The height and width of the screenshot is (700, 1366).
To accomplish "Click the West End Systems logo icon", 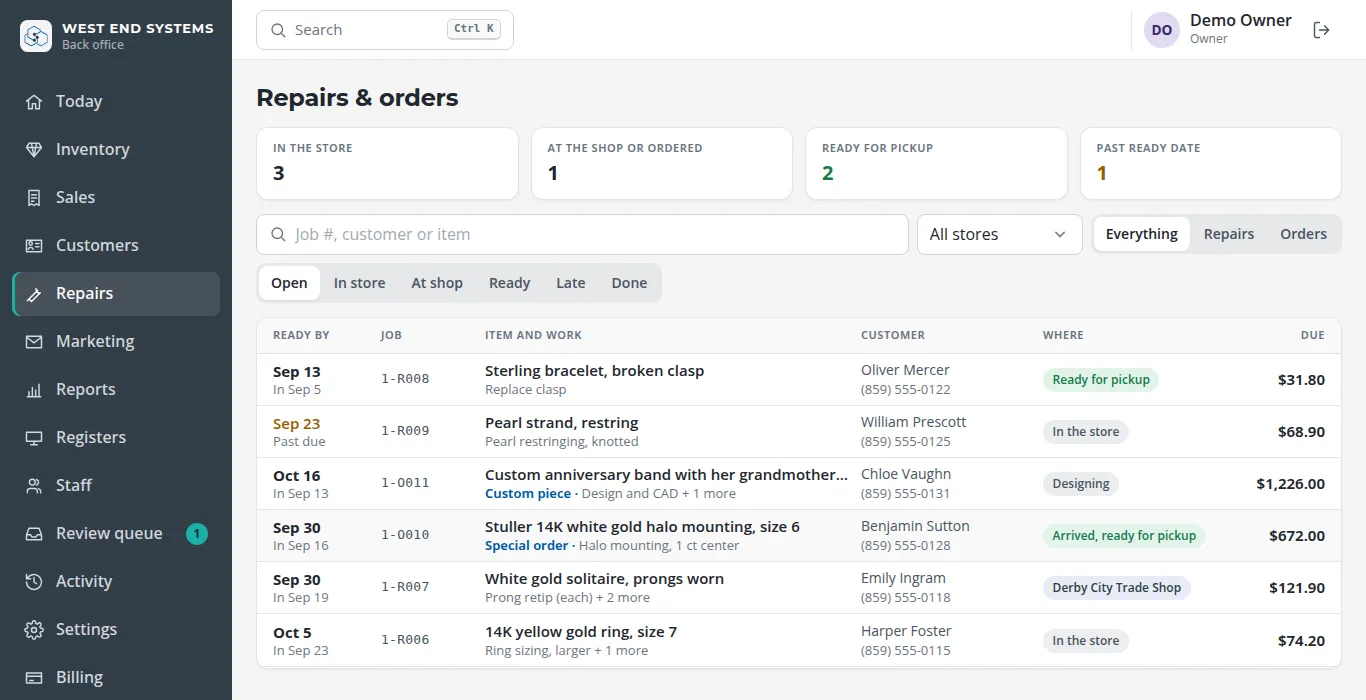I will tap(36, 36).
